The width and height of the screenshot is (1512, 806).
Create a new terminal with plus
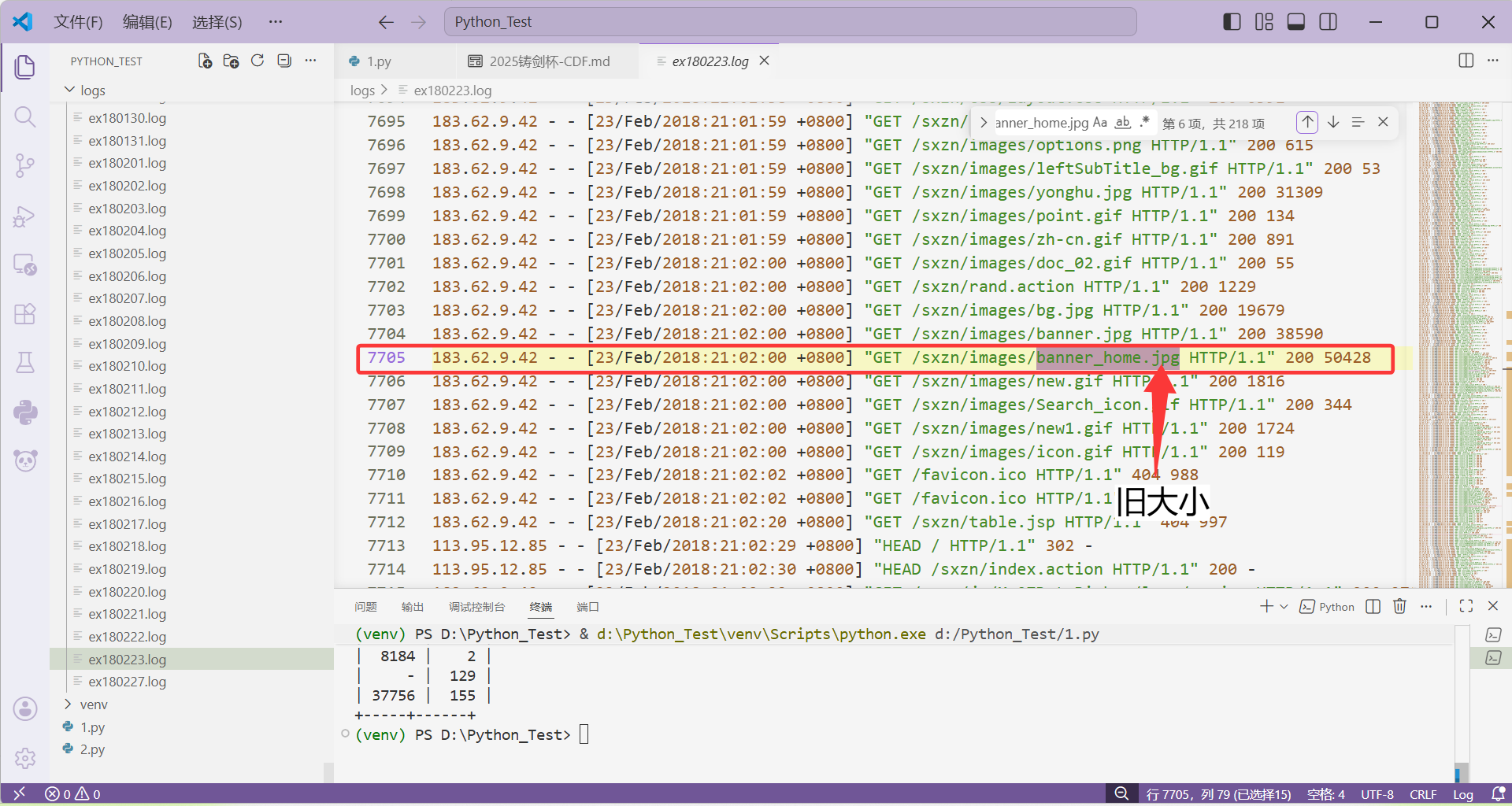[1266, 607]
